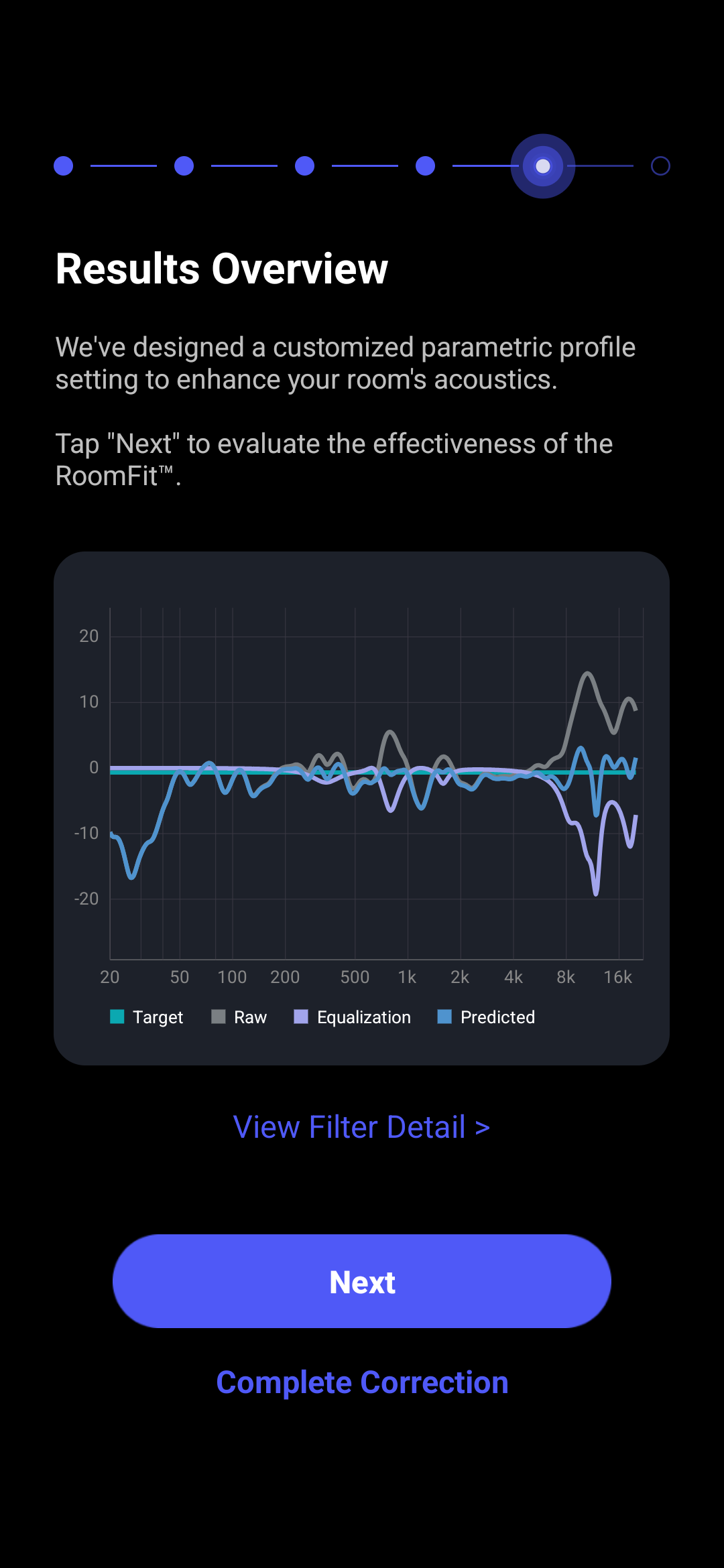This screenshot has height=1568, width=724.
Task: Toggle the Predicted legend blue swatch
Action: pos(444,1017)
